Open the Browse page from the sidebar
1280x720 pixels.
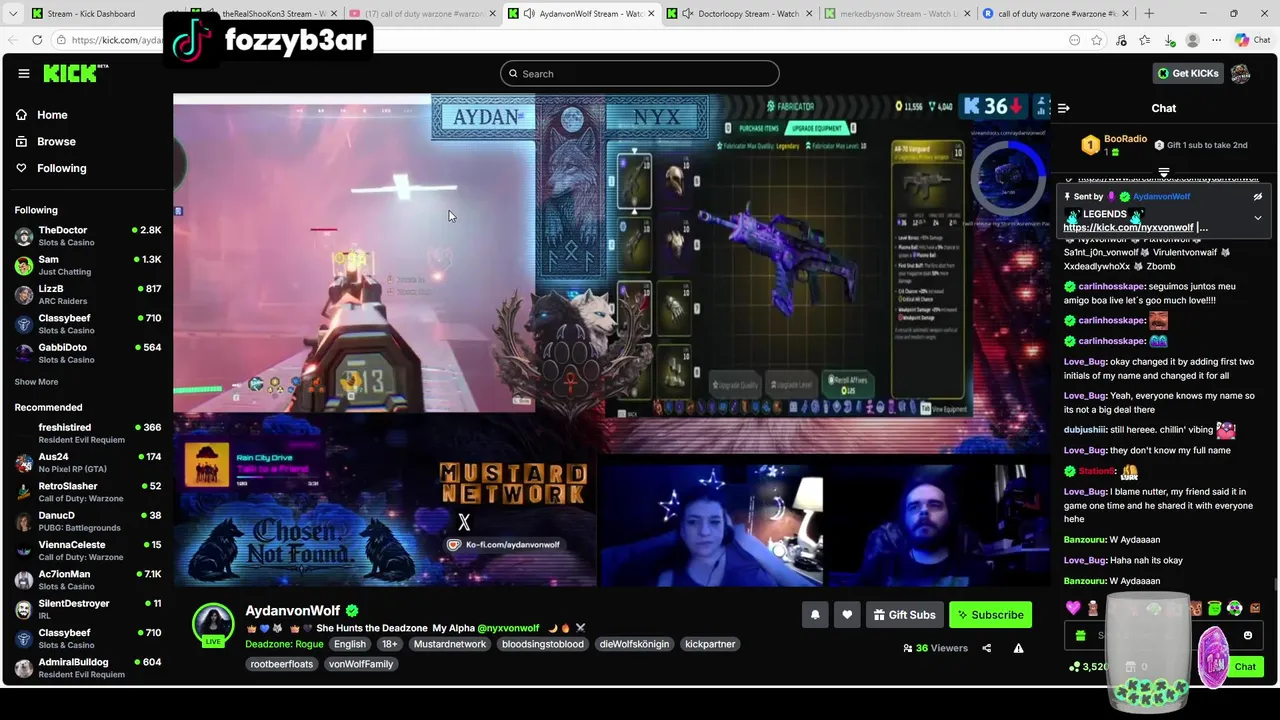[x=56, y=142]
